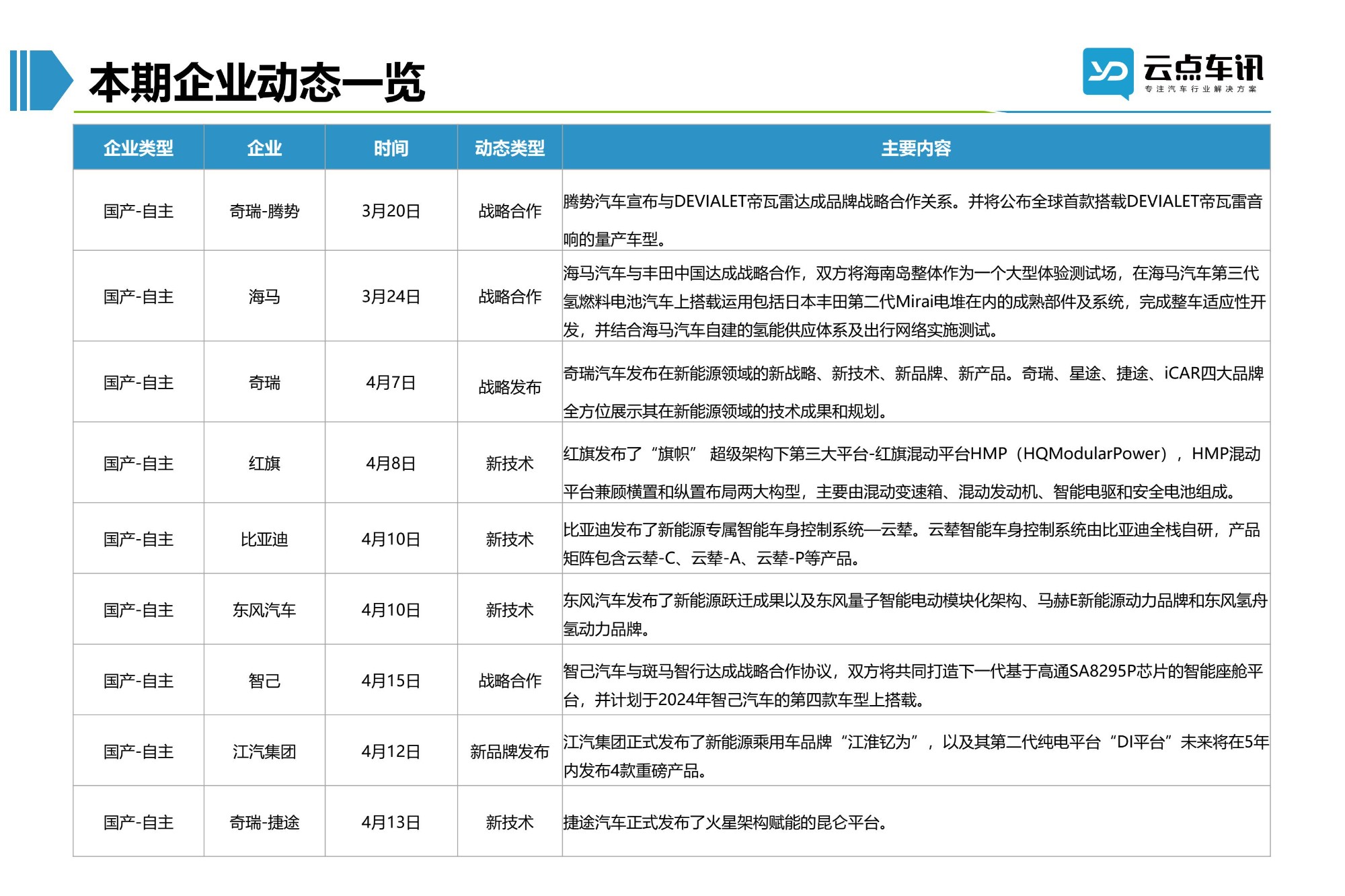Click the 企业类型 column header
This screenshot has height=896, width=1345.
pyautogui.click(x=139, y=148)
